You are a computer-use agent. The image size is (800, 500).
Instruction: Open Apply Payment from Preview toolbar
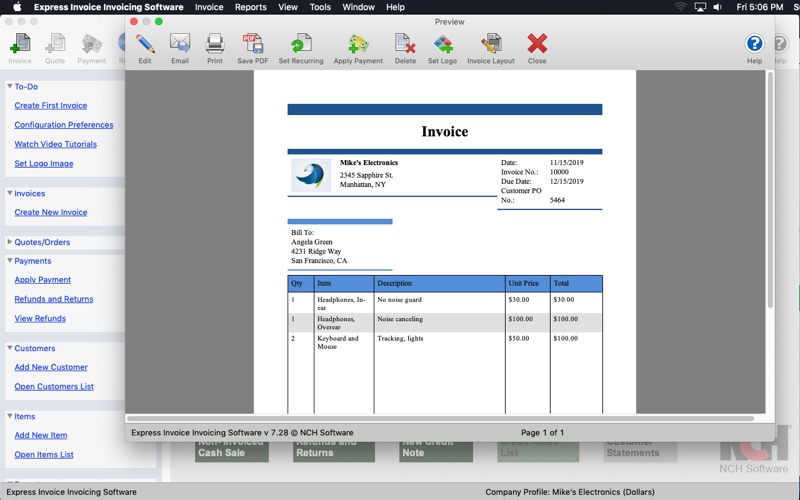pyautogui.click(x=358, y=49)
